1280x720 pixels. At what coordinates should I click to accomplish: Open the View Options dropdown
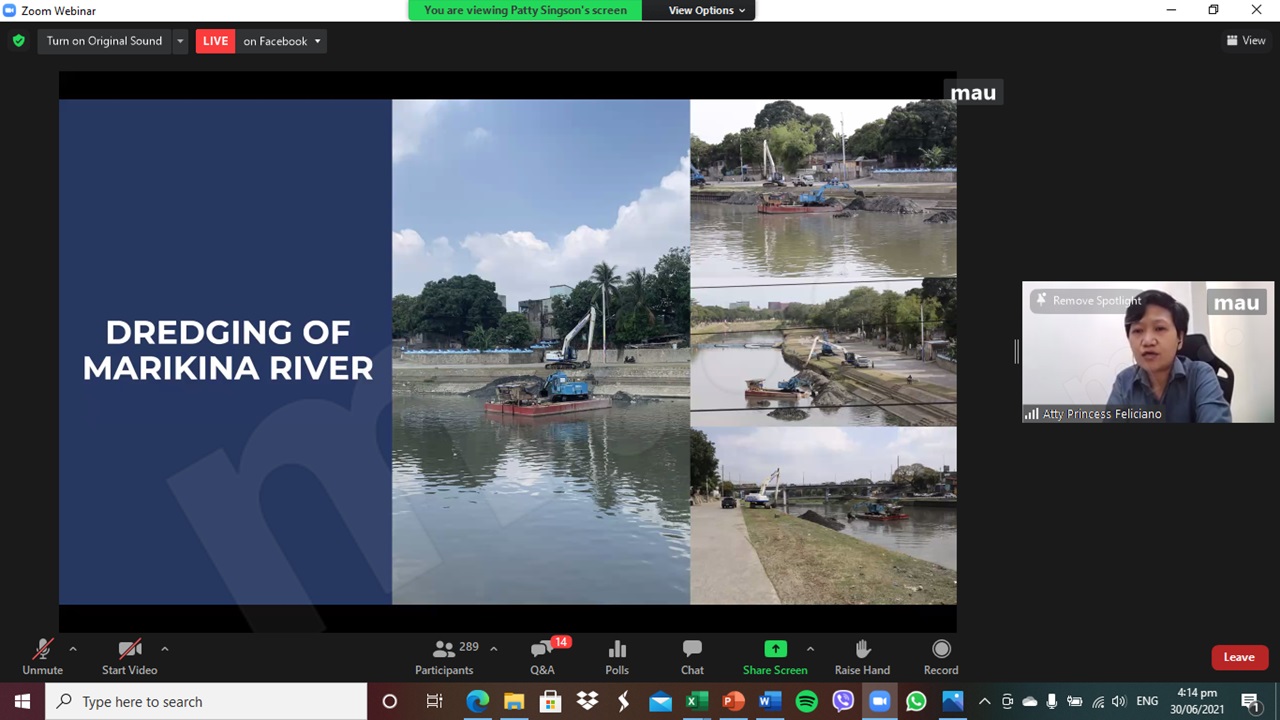[x=707, y=10]
